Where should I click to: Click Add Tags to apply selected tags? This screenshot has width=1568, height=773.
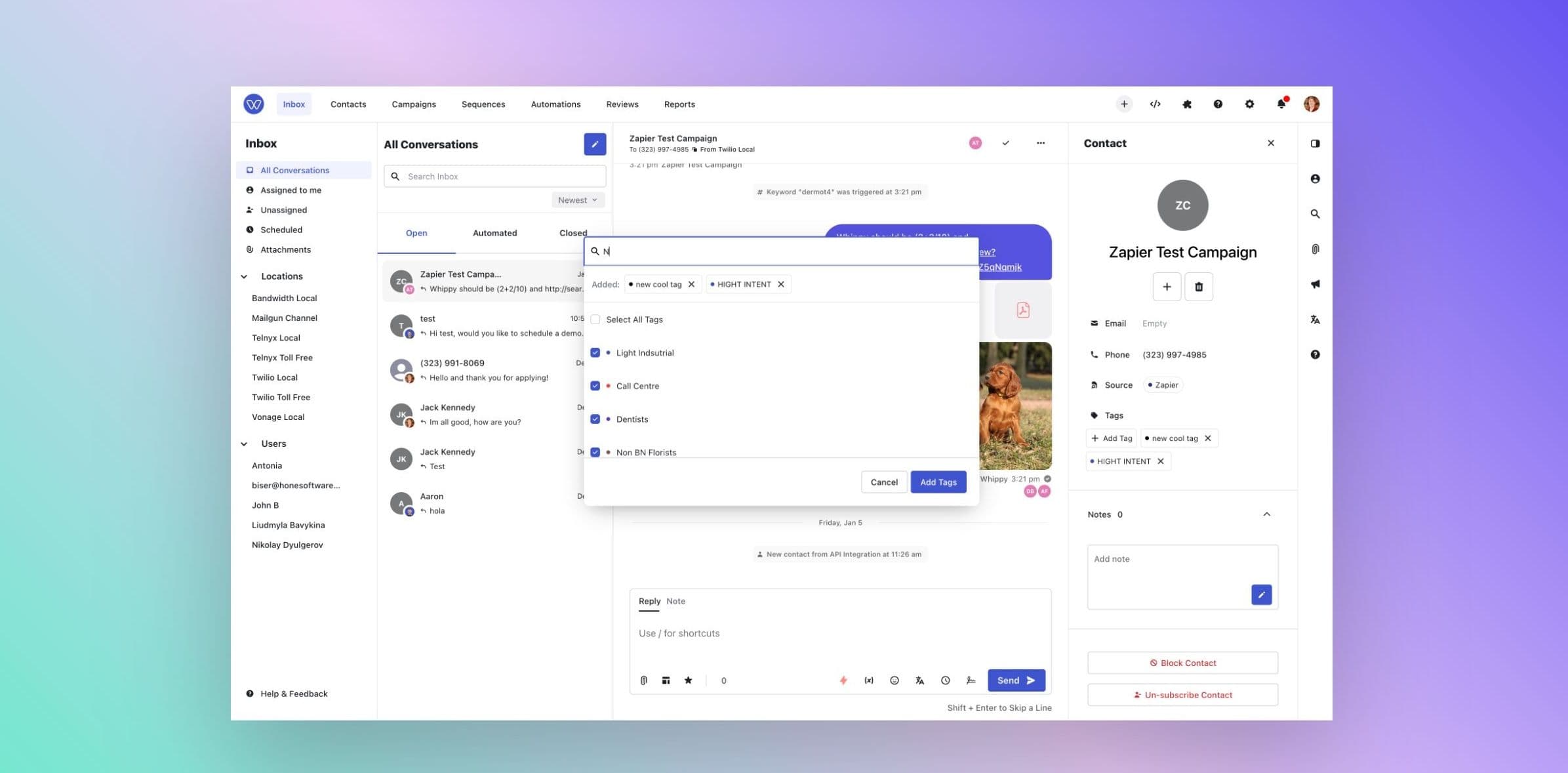[938, 482]
